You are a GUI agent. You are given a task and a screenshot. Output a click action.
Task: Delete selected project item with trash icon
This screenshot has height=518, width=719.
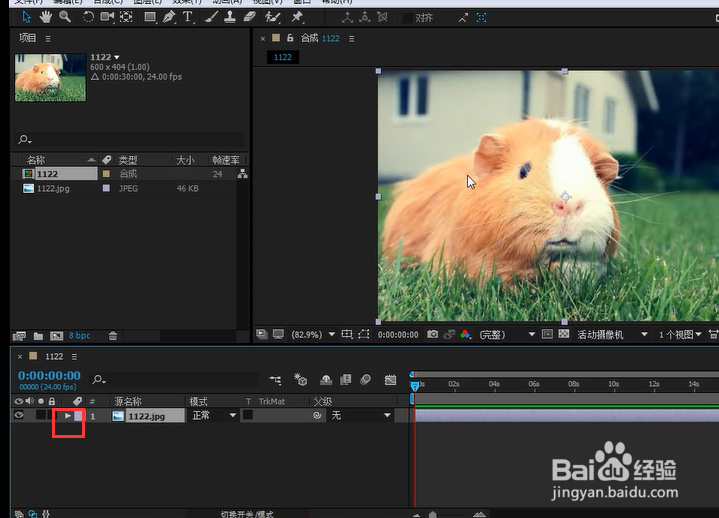pyautogui.click(x=113, y=336)
